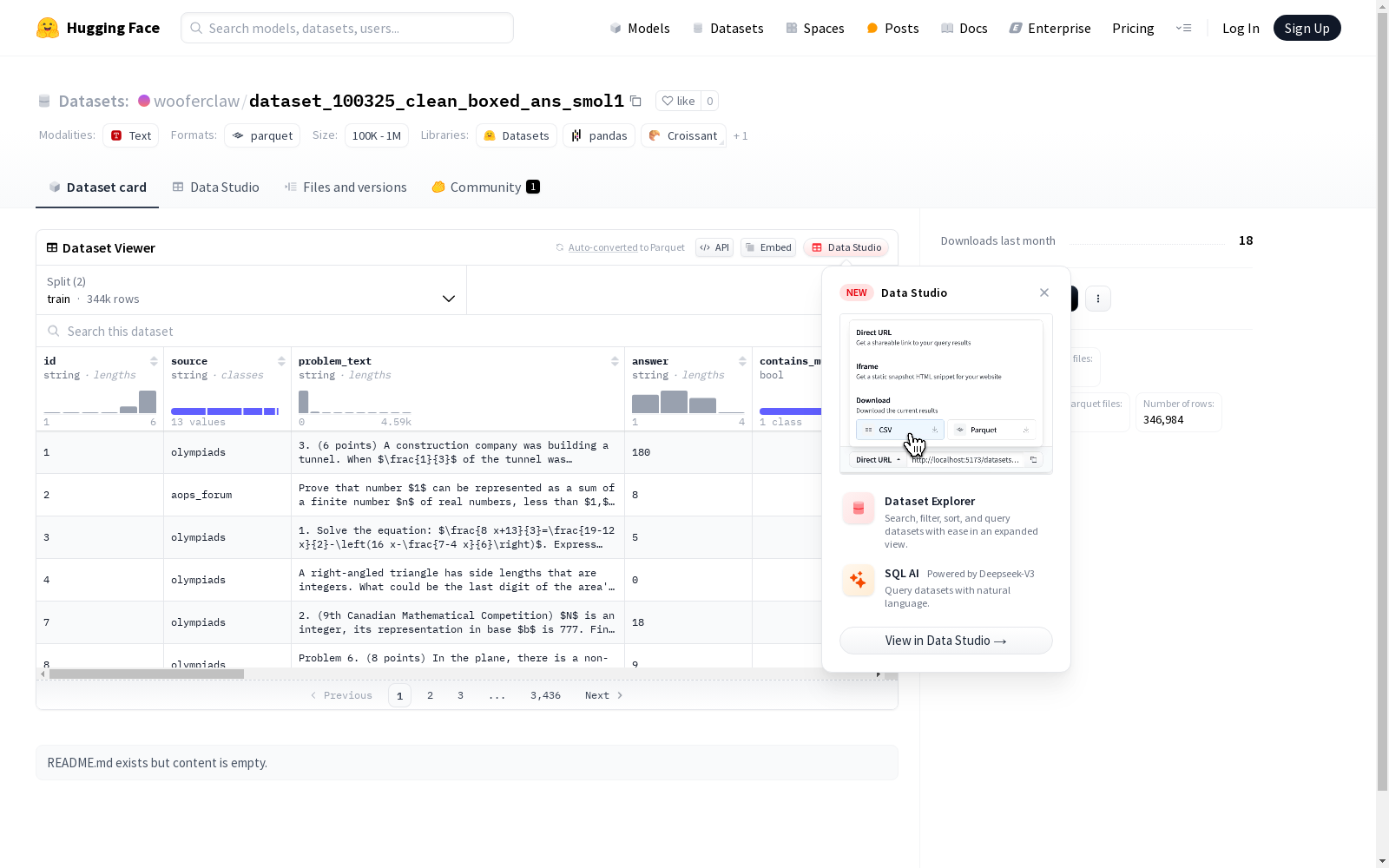Click Log In

coord(1241,28)
